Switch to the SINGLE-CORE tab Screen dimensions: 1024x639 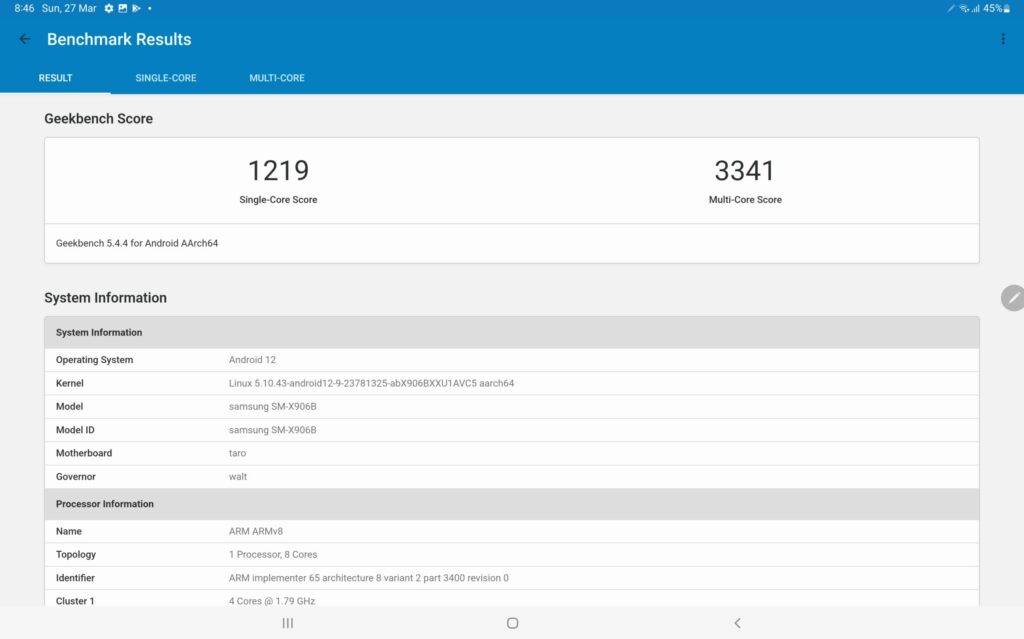tap(166, 77)
